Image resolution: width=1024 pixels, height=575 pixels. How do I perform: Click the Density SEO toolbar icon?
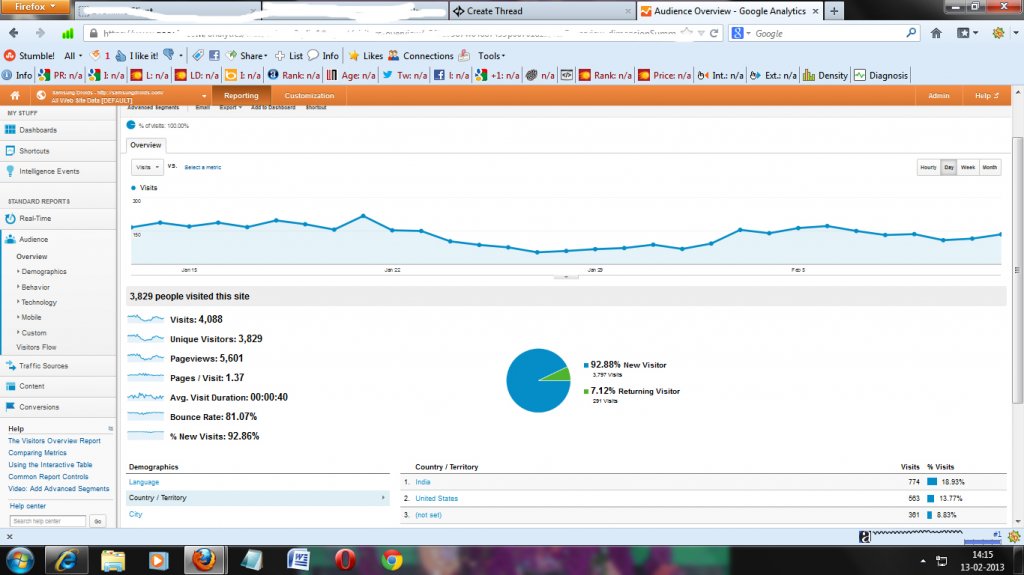tap(825, 75)
